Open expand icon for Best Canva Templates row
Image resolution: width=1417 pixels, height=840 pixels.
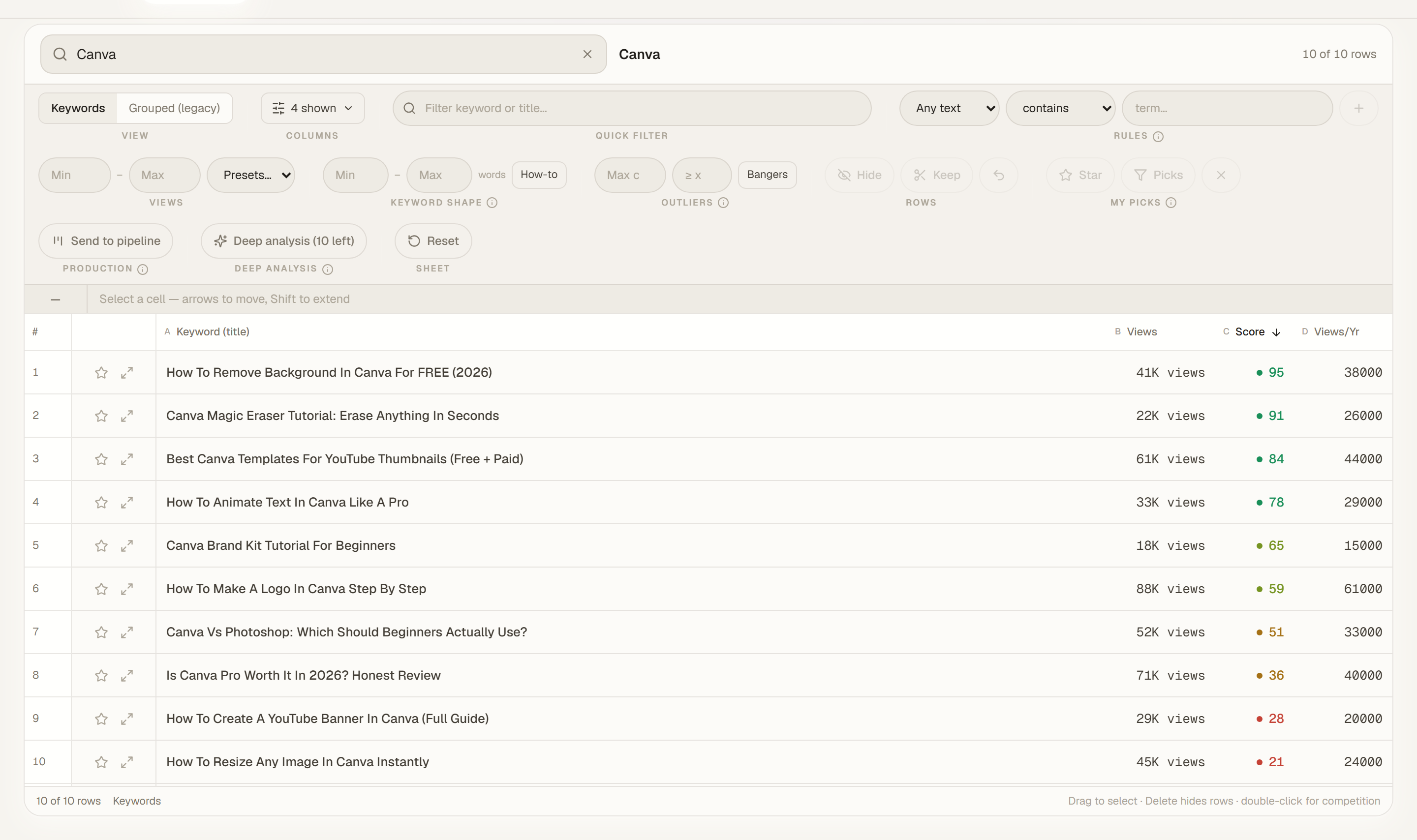pos(127,459)
